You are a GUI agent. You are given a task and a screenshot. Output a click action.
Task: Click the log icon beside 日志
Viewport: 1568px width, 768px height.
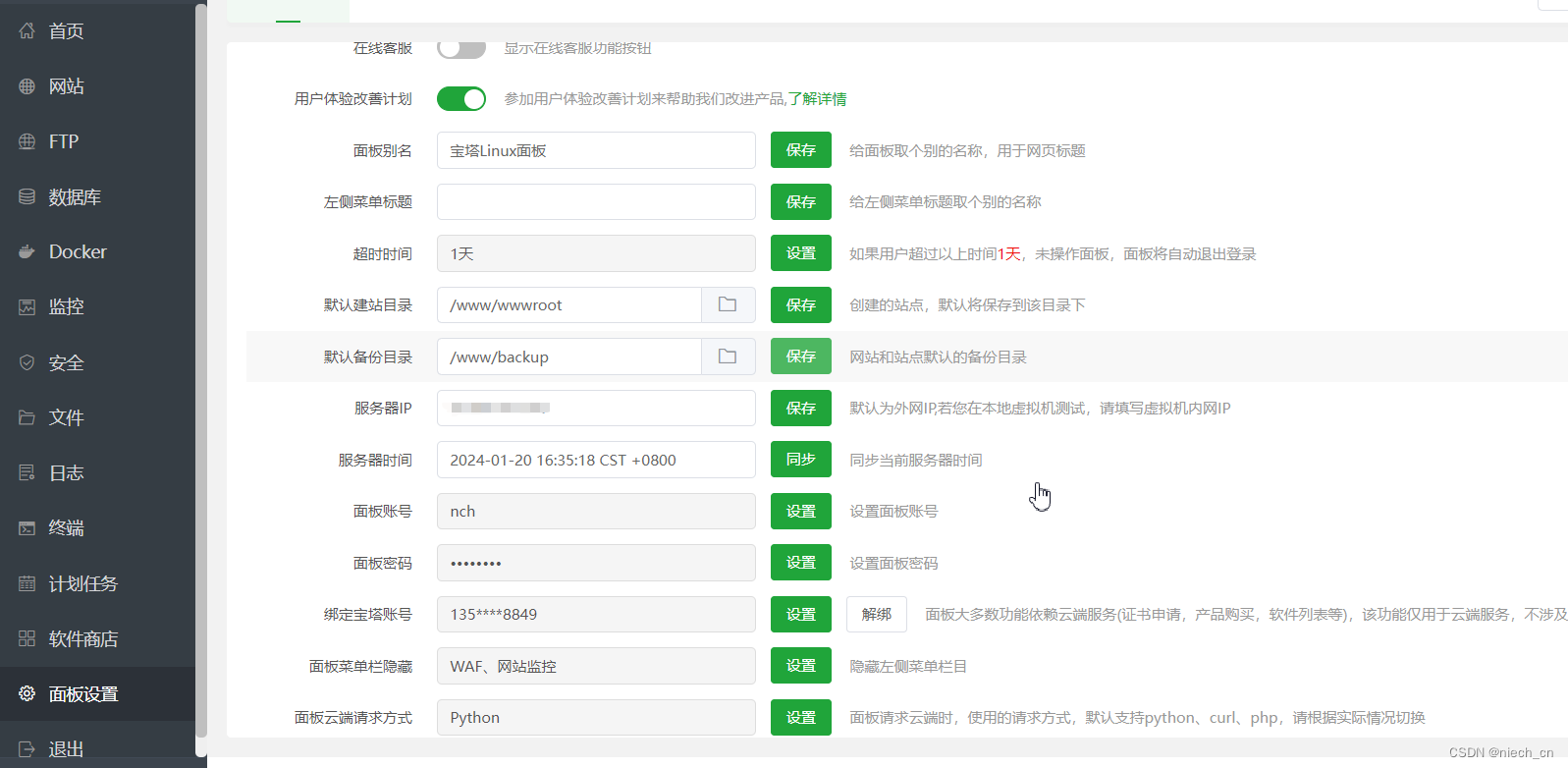point(27,472)
